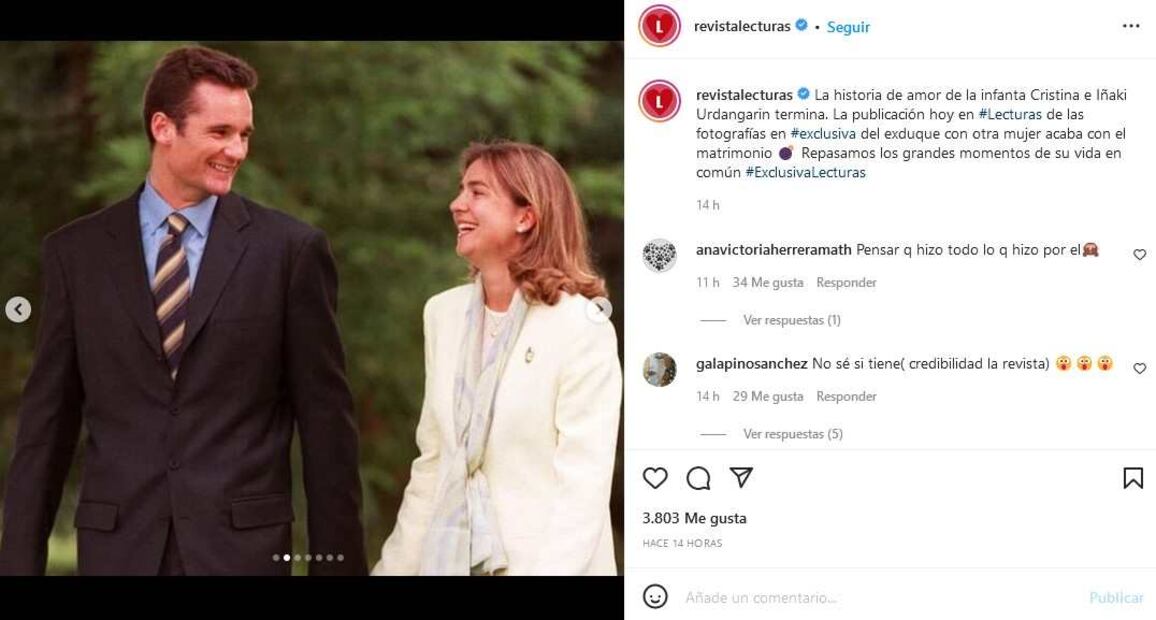Image resolution: width=1156 pixels, height=620 pixels.
Task: Open comment bubble icon below post
Action: (x=698, y=478)
